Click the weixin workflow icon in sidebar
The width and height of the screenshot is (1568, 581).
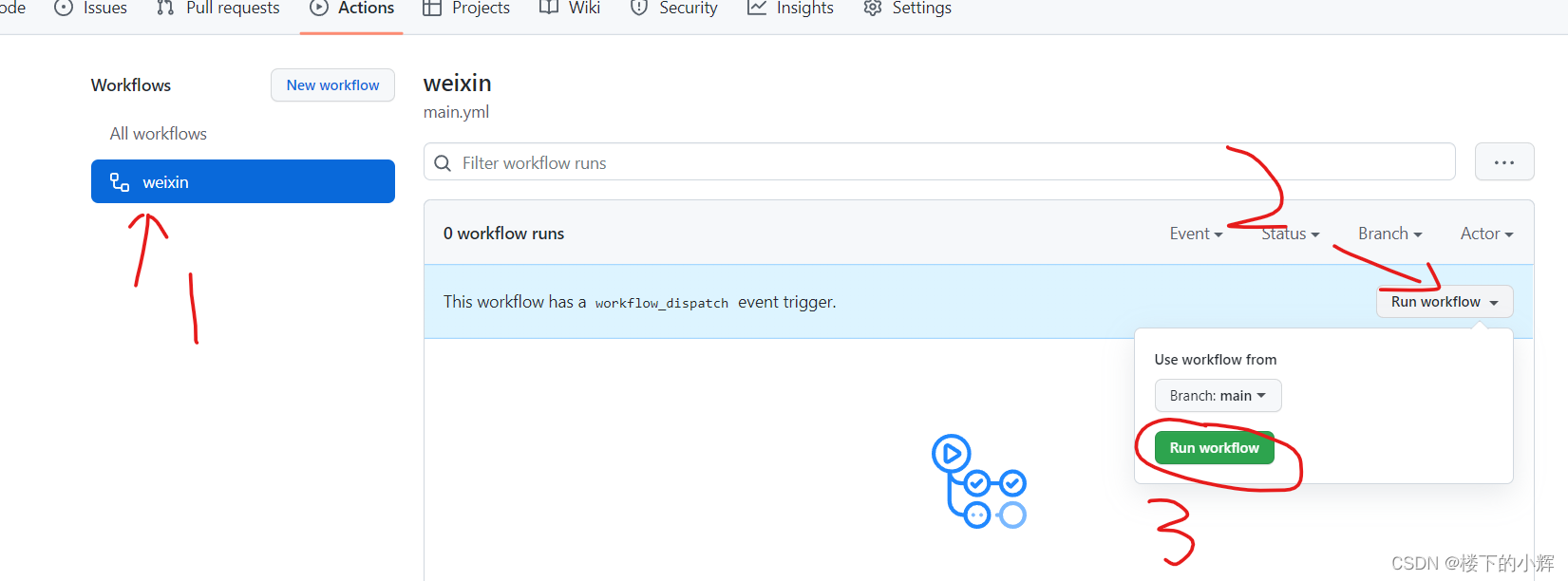[x=120, y=182]
